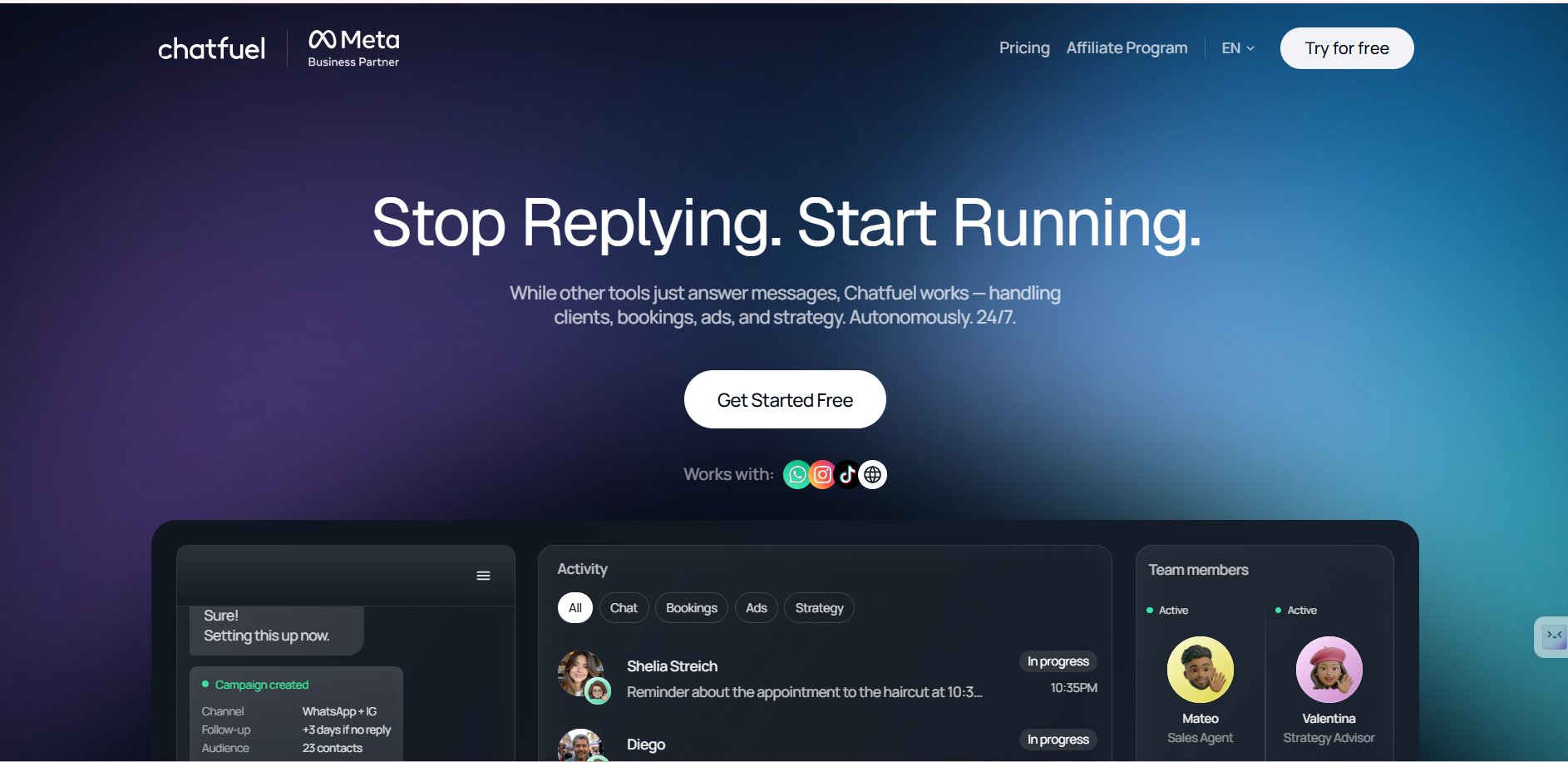Expand the EN language dropdown
1568x762 pixels.
[1238, 48]
